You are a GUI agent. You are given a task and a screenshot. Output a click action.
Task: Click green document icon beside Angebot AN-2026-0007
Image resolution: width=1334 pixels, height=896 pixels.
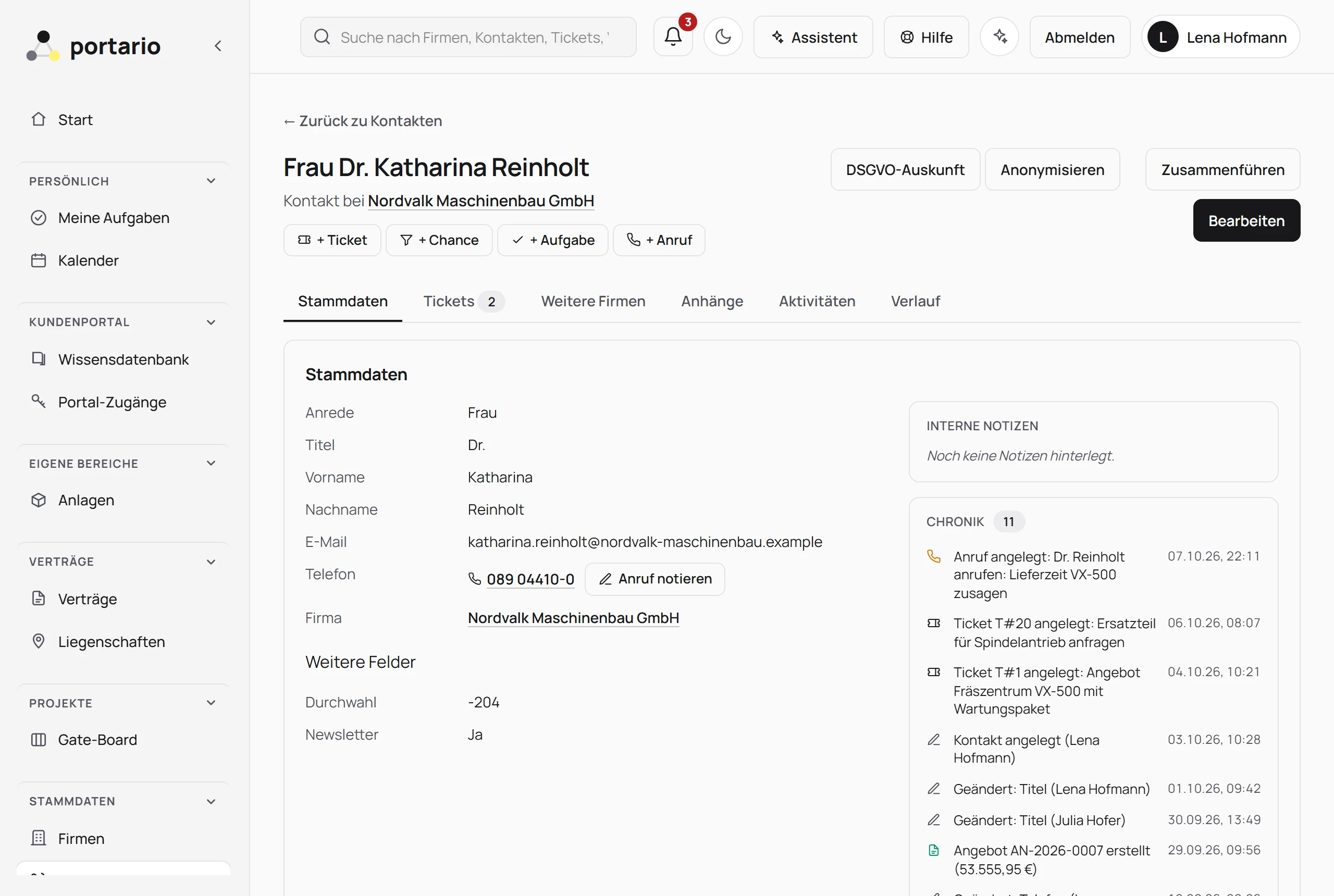coord(933,850)
